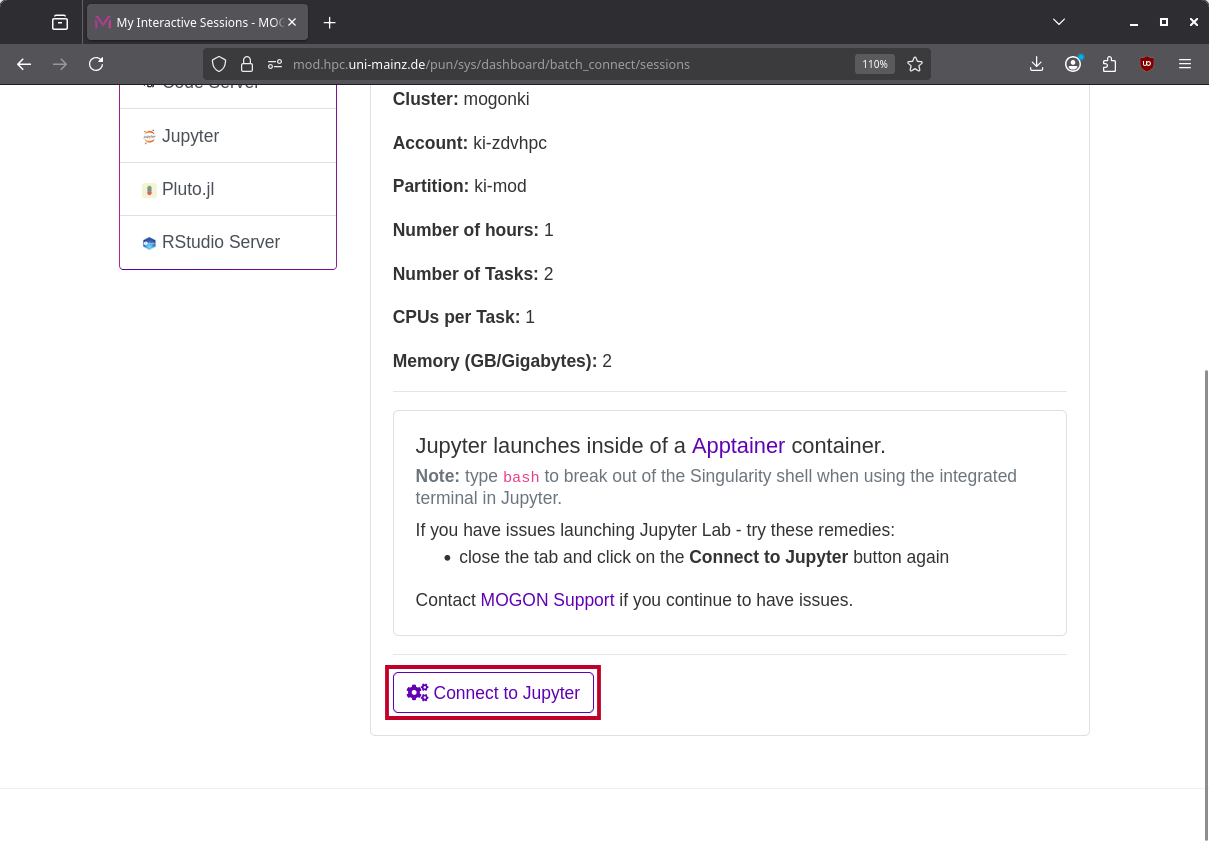Select the My Interactive Sessions tab
The image size is (1209, 842).
pyautogui.click(x=197, y=22)
